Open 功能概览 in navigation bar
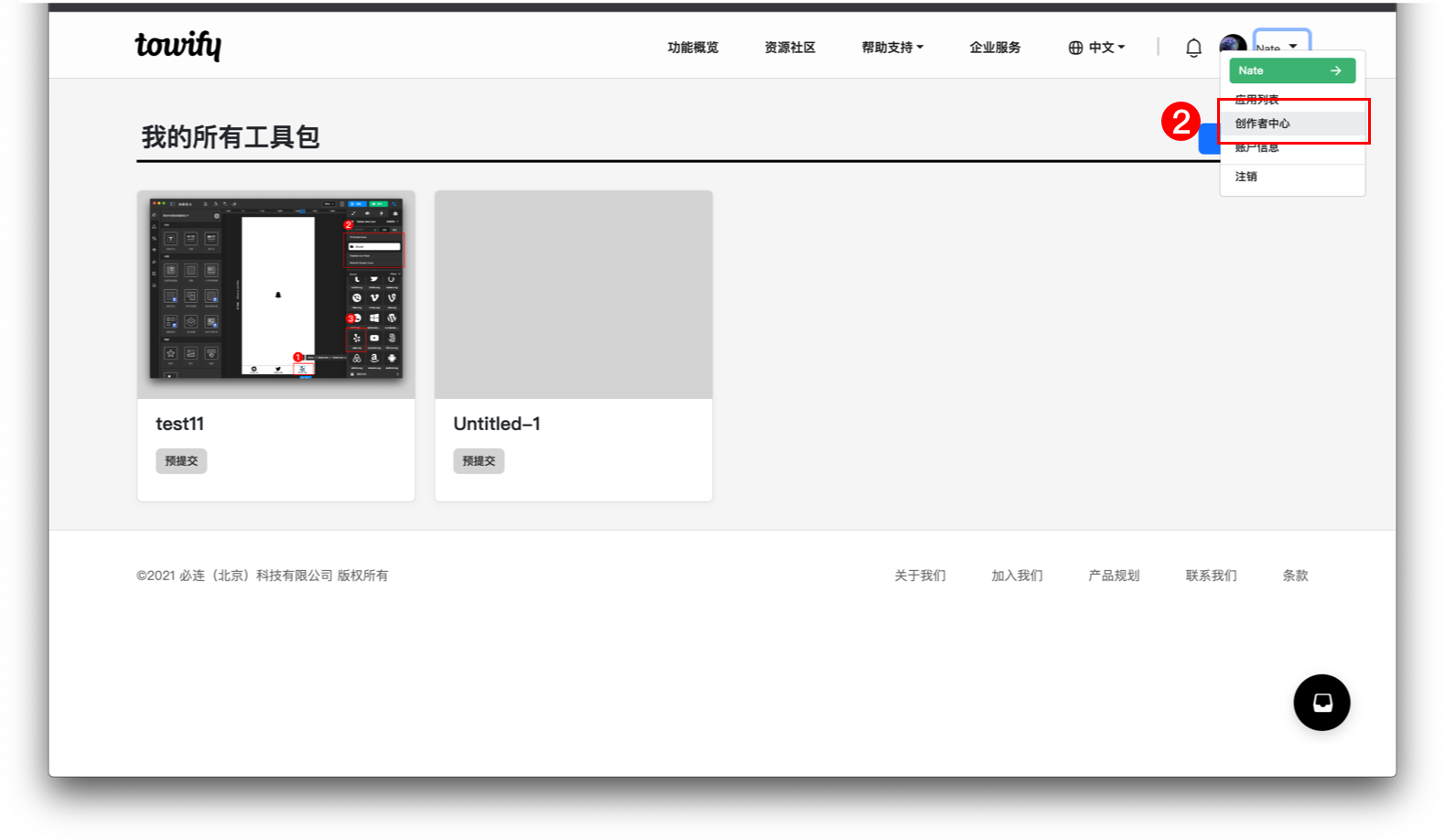Viewport: 1445px width, 840px height. 693,48
